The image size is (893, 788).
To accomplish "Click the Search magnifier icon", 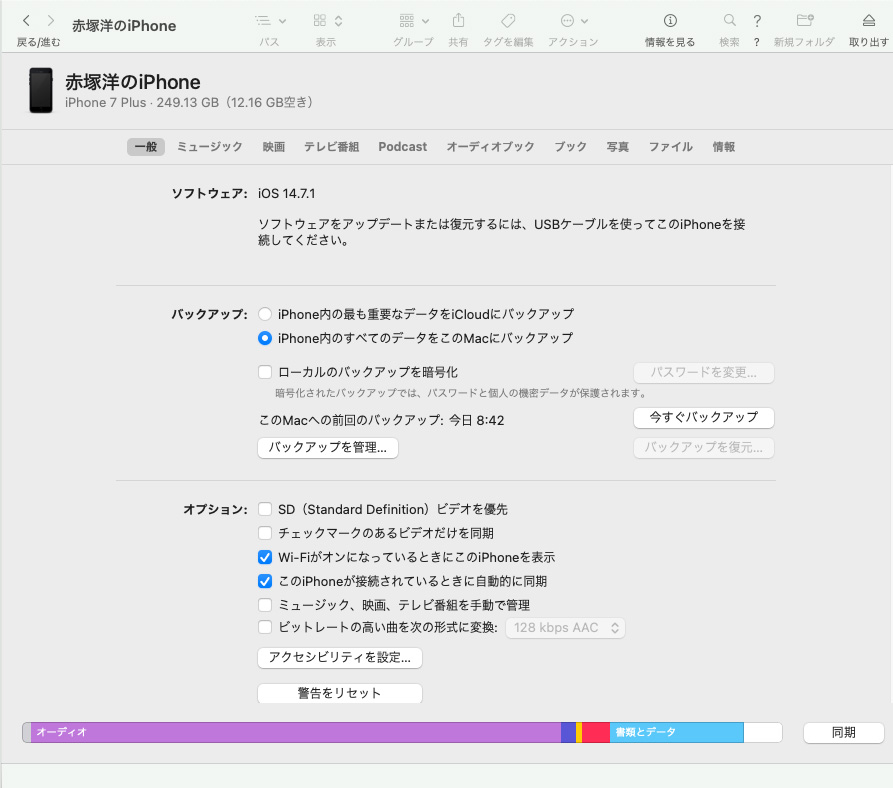I will point(730,21).
